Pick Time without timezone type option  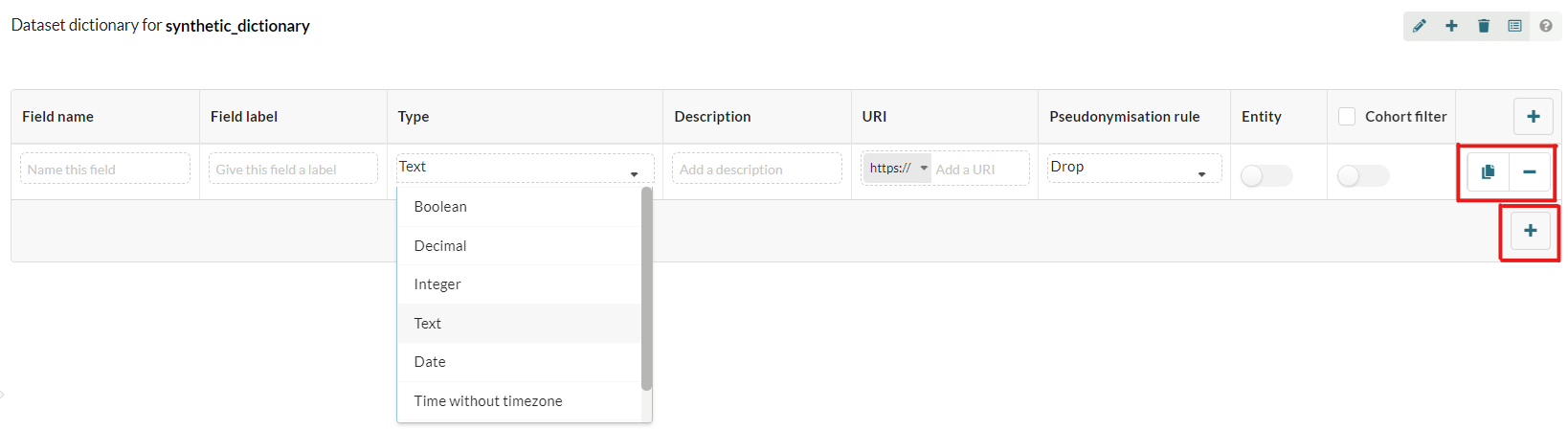(x=488, y=401)
